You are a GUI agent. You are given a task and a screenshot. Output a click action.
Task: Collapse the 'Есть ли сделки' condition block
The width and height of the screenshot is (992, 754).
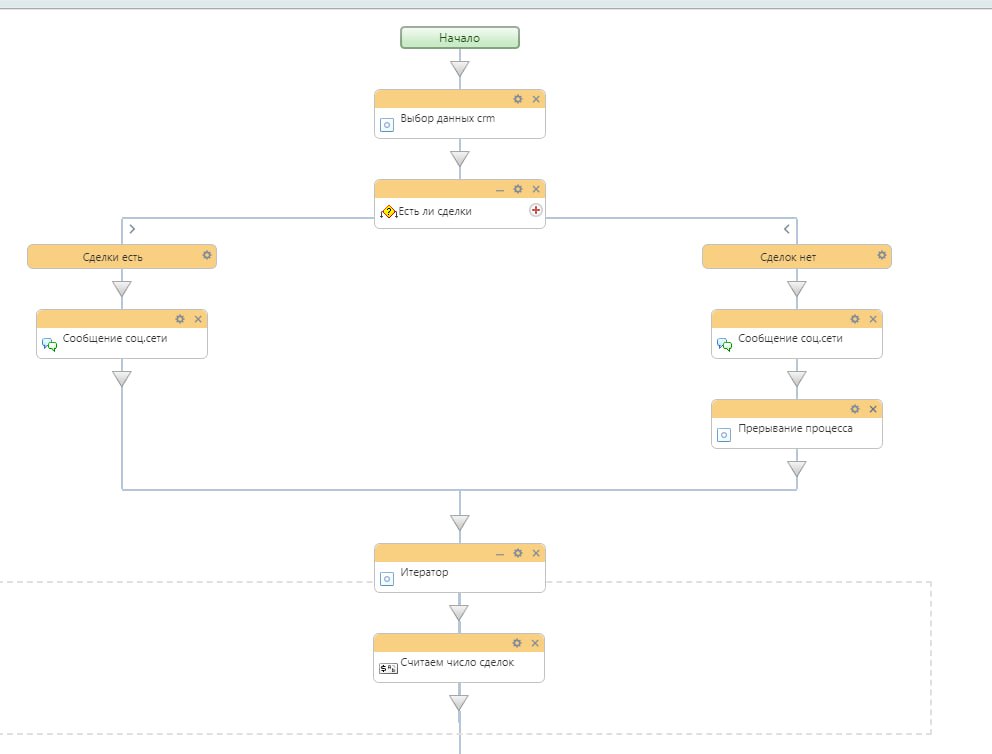click(500, 189)
